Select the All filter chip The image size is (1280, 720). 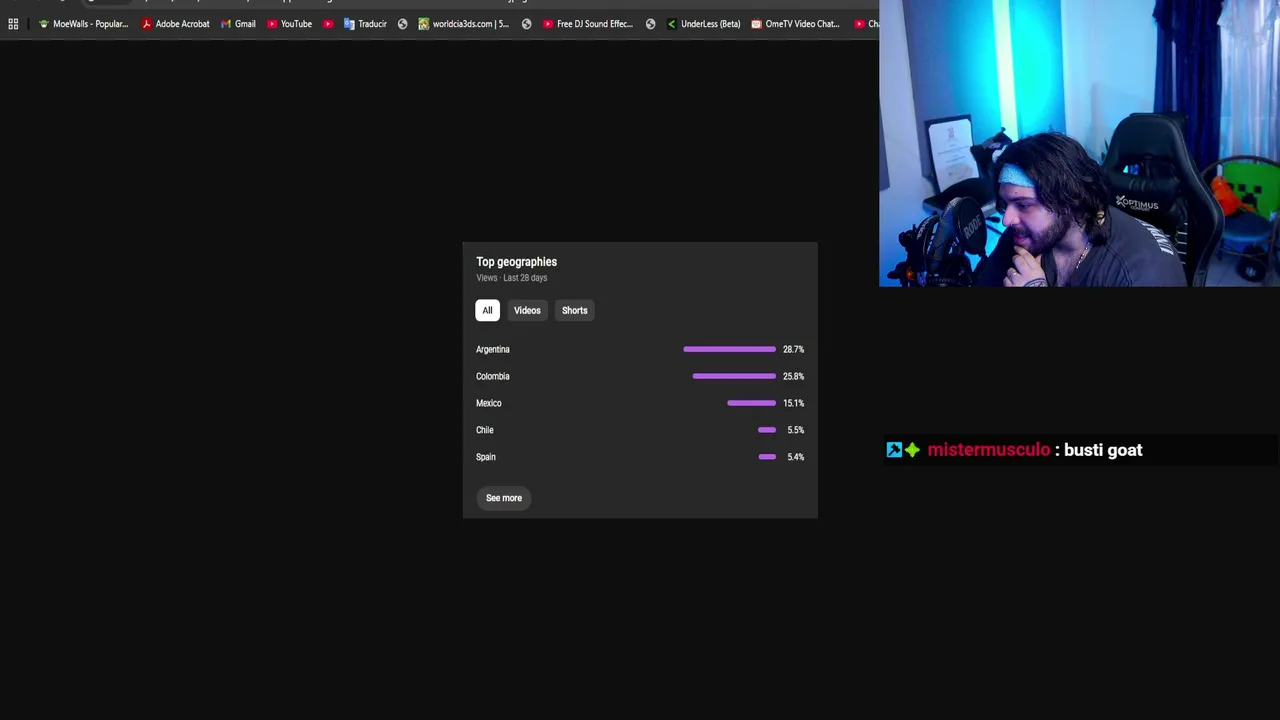(487, 310)
